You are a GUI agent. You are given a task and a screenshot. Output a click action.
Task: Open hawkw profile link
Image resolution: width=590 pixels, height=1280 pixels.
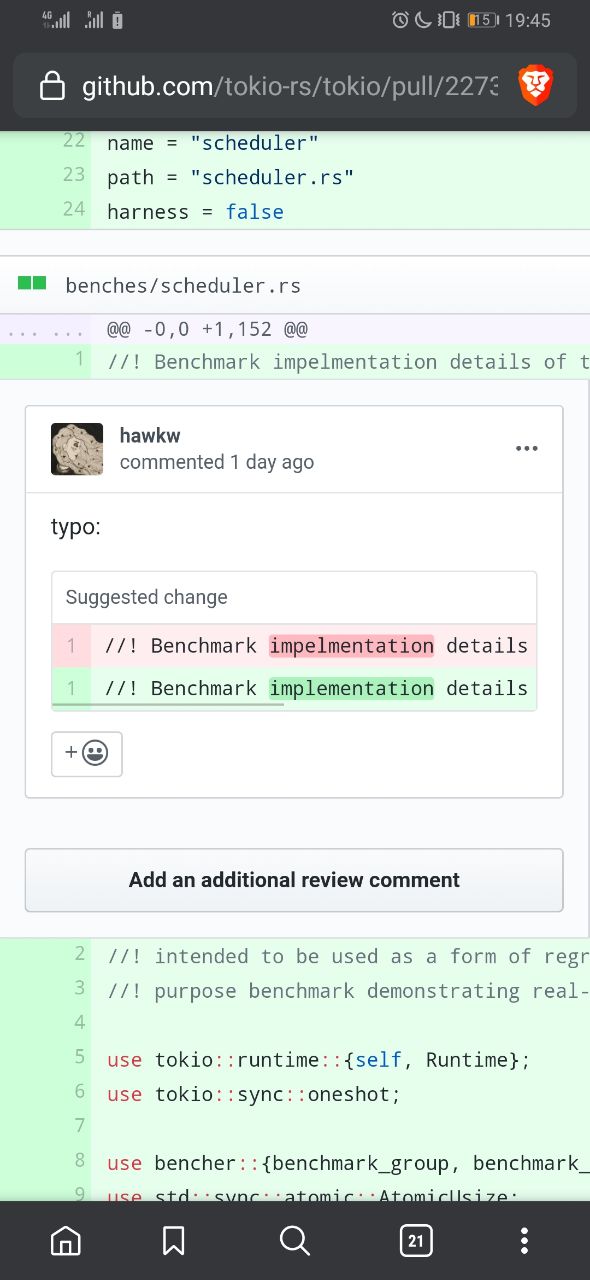150,435
